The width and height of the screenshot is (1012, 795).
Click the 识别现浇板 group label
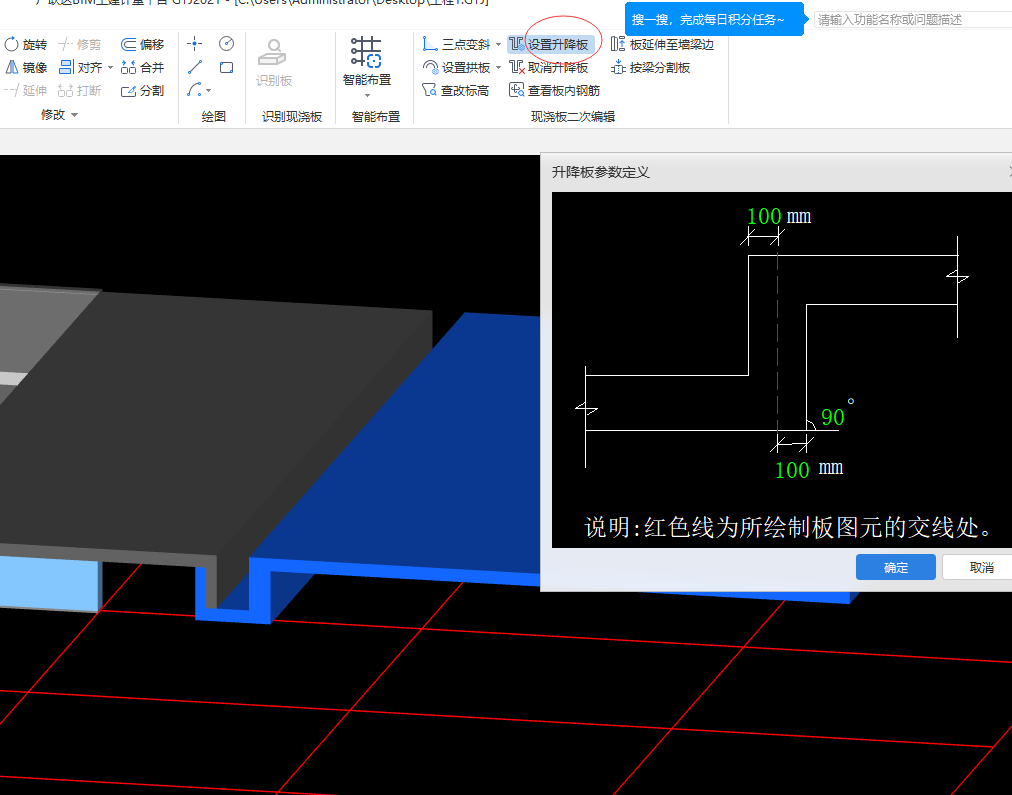click(x=292, y=117)
